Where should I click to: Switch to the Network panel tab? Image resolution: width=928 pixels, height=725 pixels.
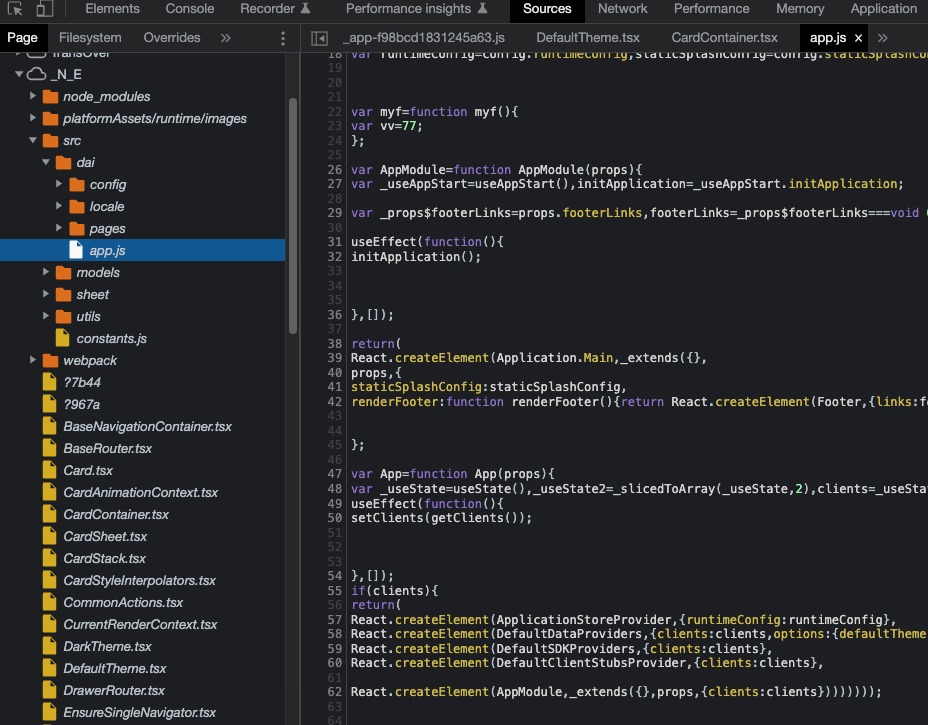[x=622, y=9]
